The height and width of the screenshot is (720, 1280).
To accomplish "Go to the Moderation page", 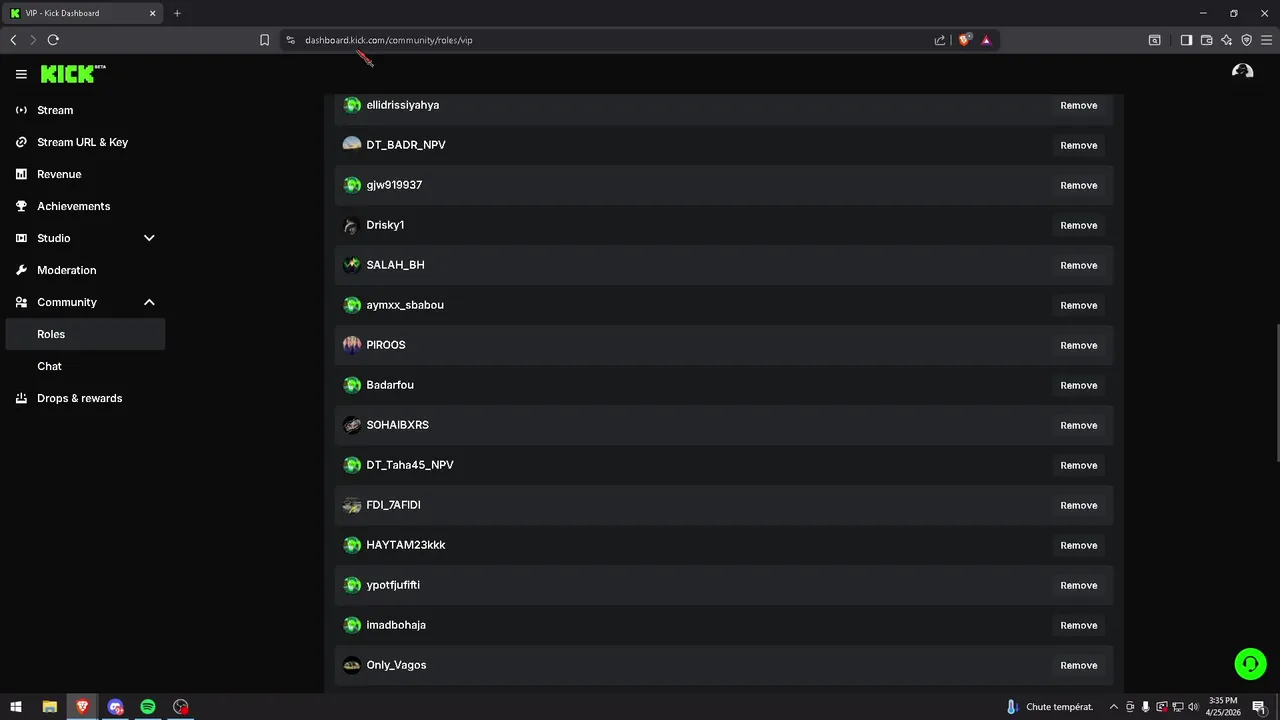I will click(67, 270).
